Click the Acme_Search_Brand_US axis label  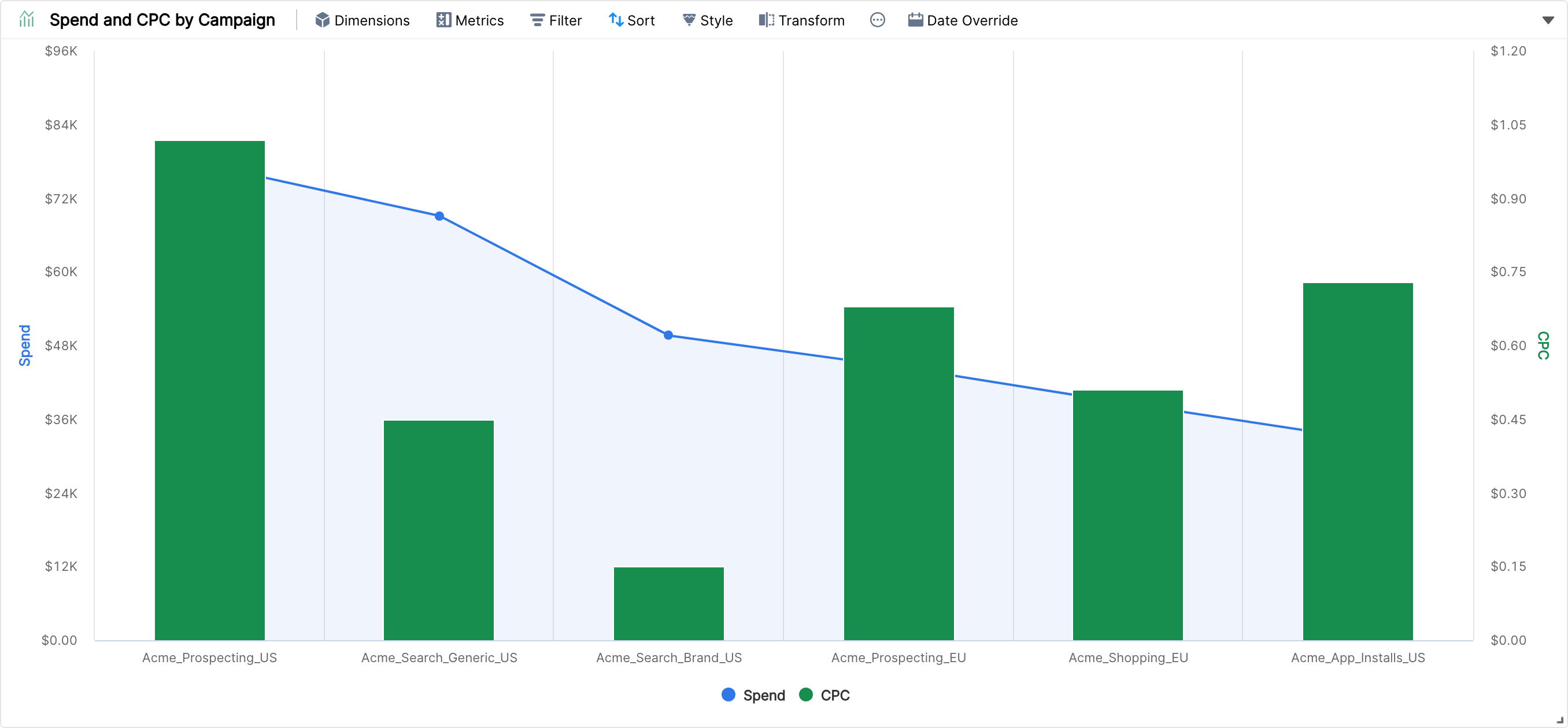click(668, 658)
